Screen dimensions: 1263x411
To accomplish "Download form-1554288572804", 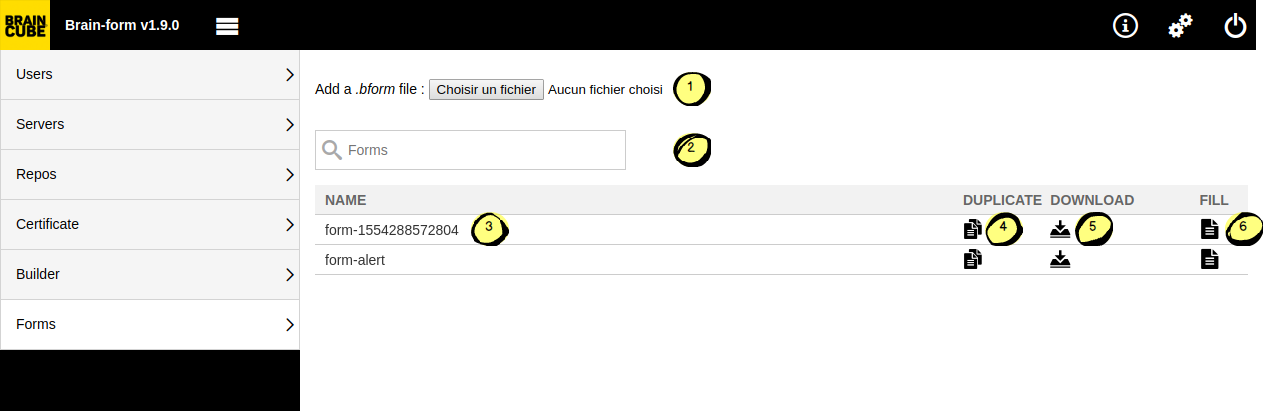I will click(x=1060, y=230).
